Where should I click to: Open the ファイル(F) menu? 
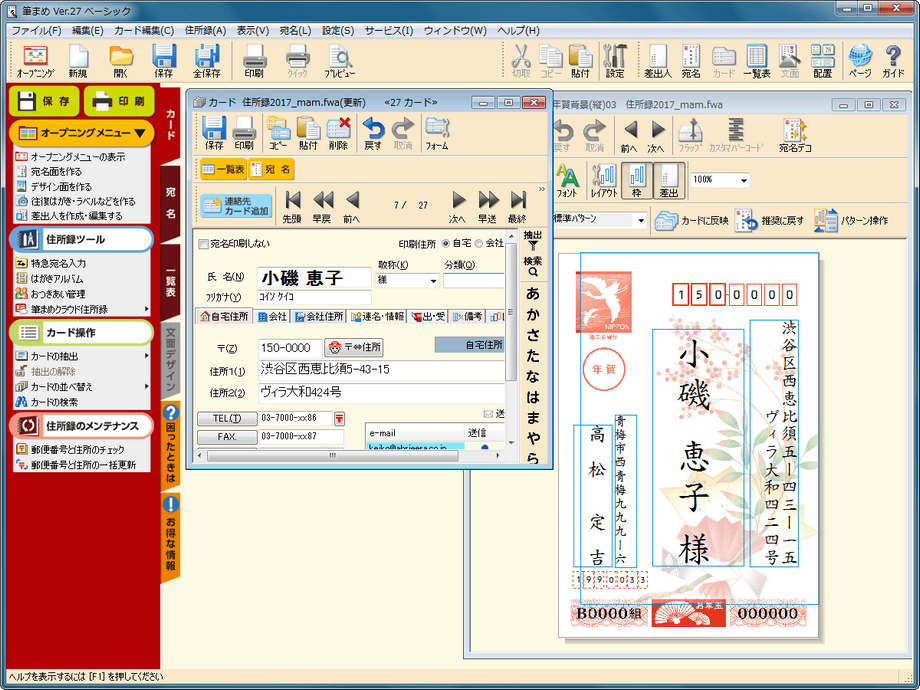point(36,31)
